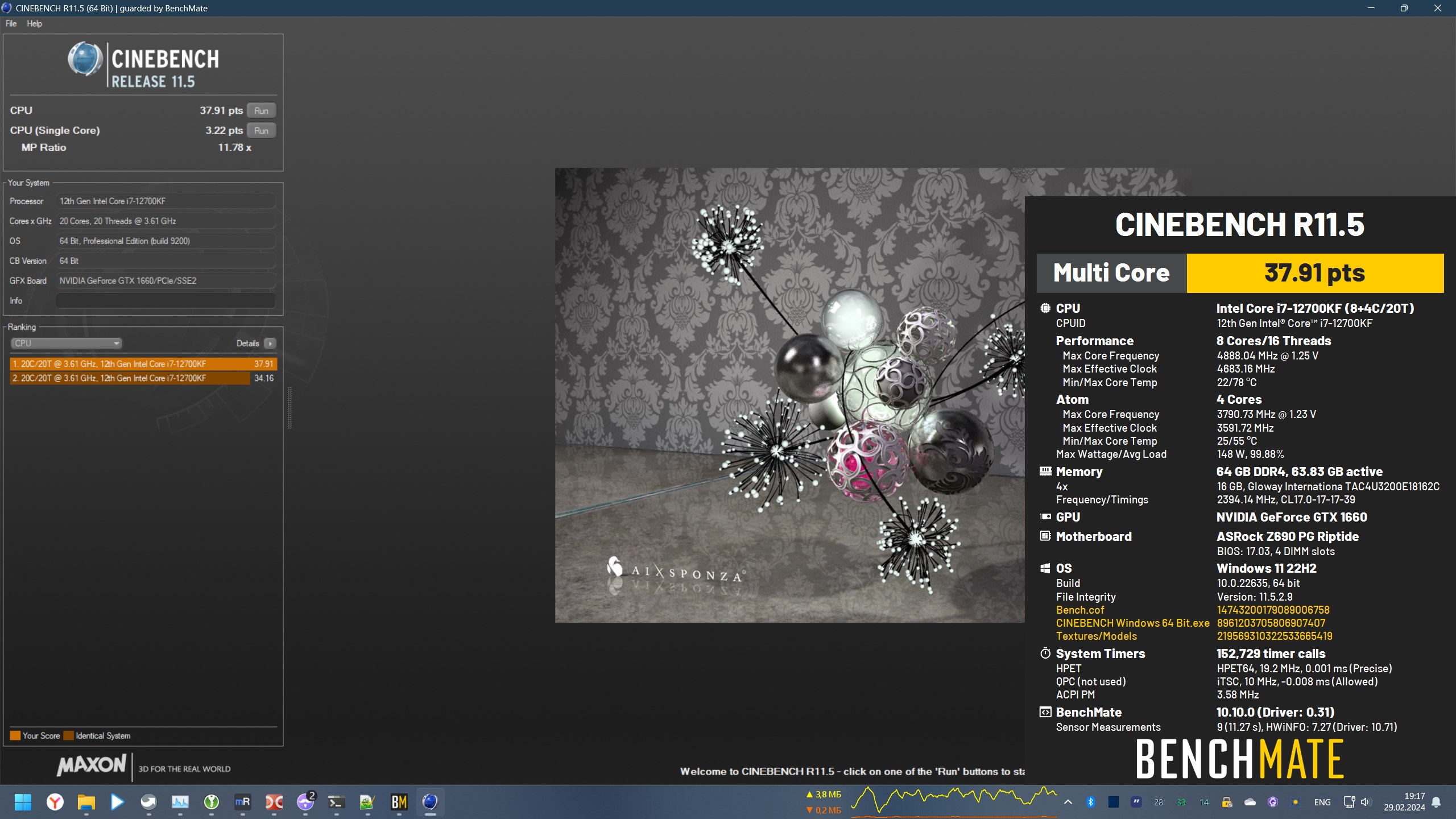Click the green tray temperature reading 33
1456x819 pixels.
[1181, 802]
